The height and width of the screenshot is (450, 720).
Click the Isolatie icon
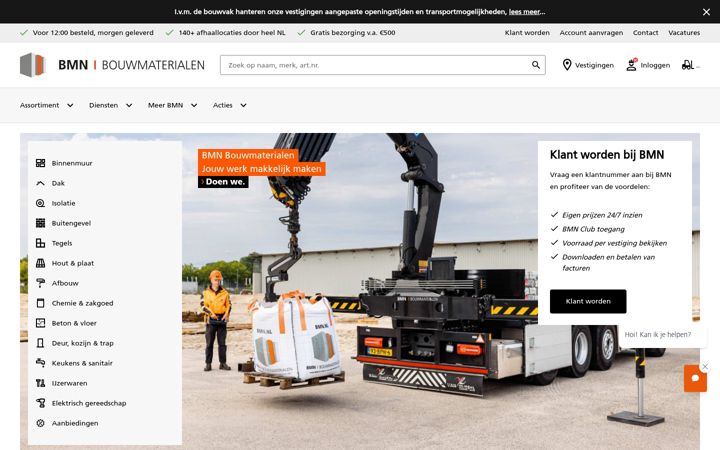(x=40, y=203)
